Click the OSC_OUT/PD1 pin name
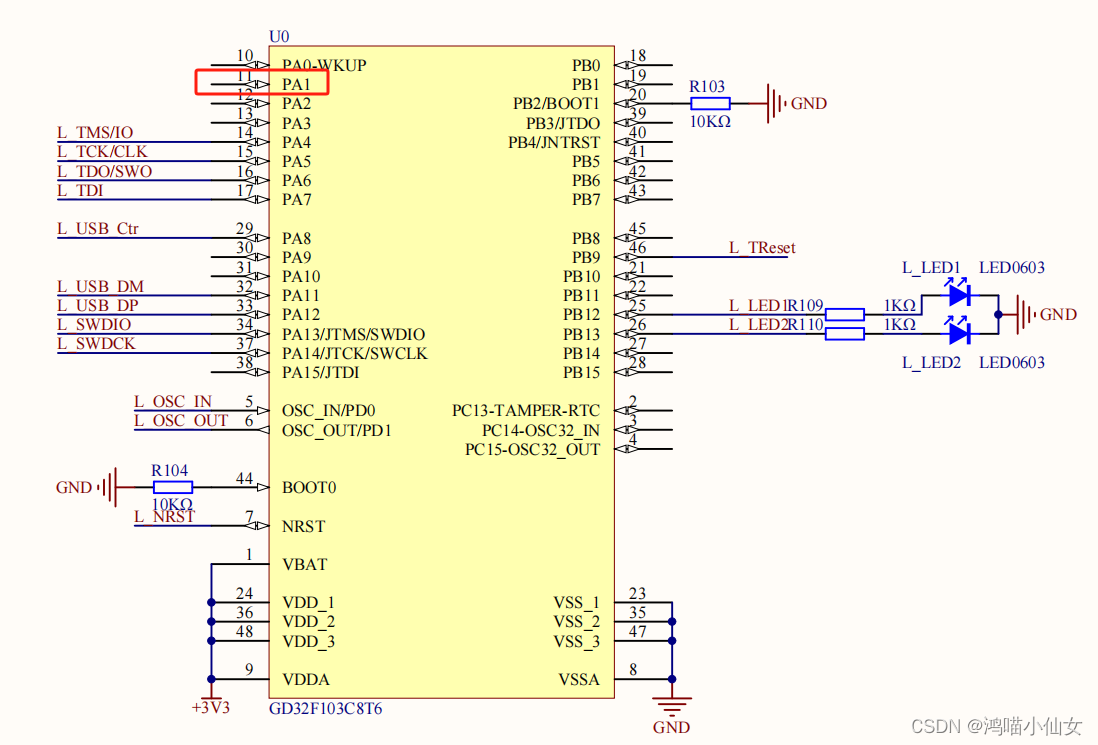This screenshot has width=1098, height=745. (x=337, y=430)
